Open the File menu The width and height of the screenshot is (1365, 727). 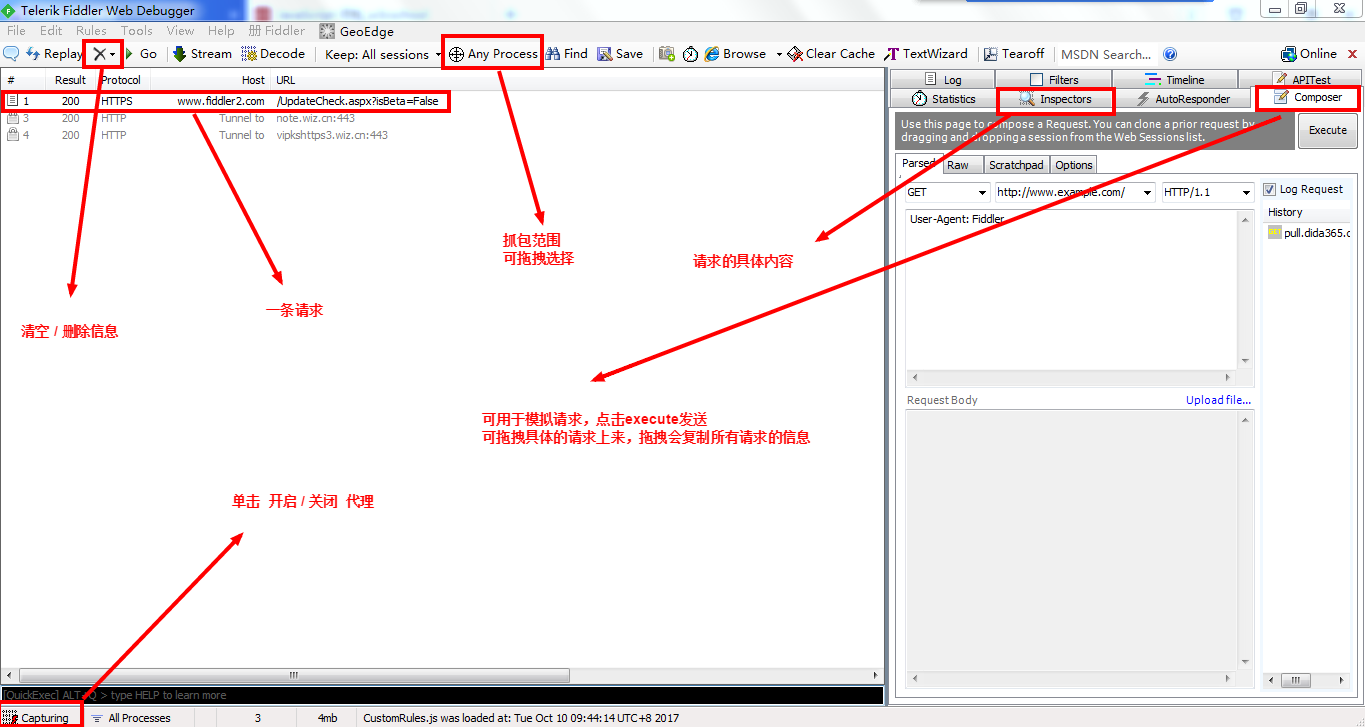click(16, 31)
